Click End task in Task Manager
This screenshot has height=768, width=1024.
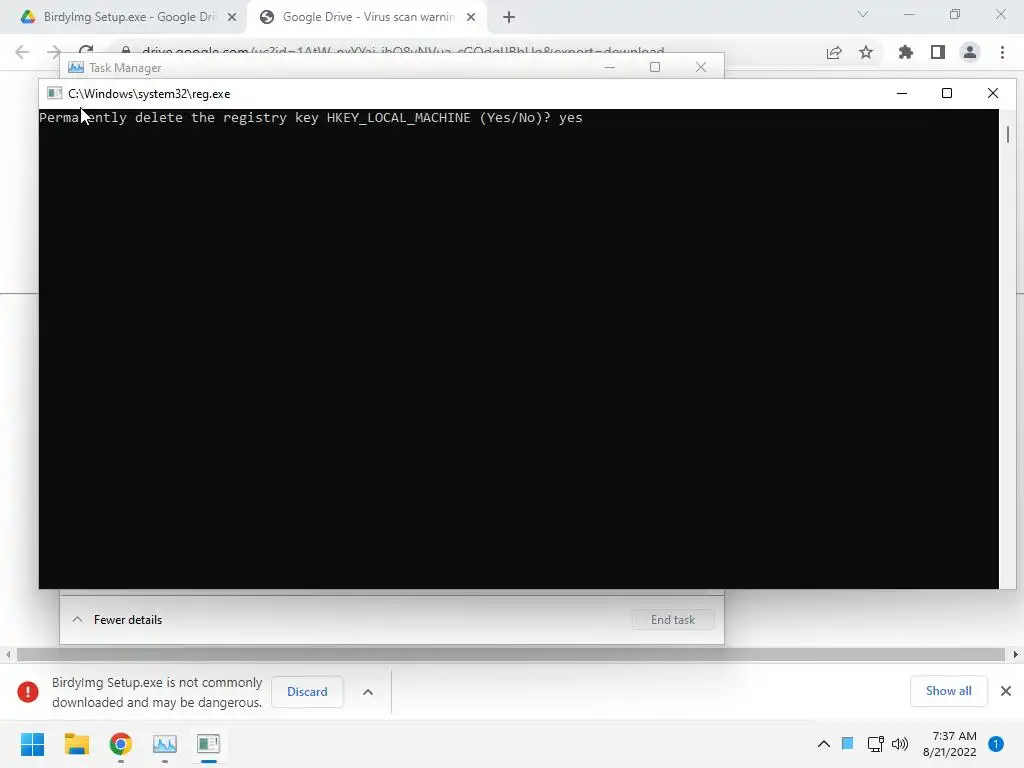point(673,620)
